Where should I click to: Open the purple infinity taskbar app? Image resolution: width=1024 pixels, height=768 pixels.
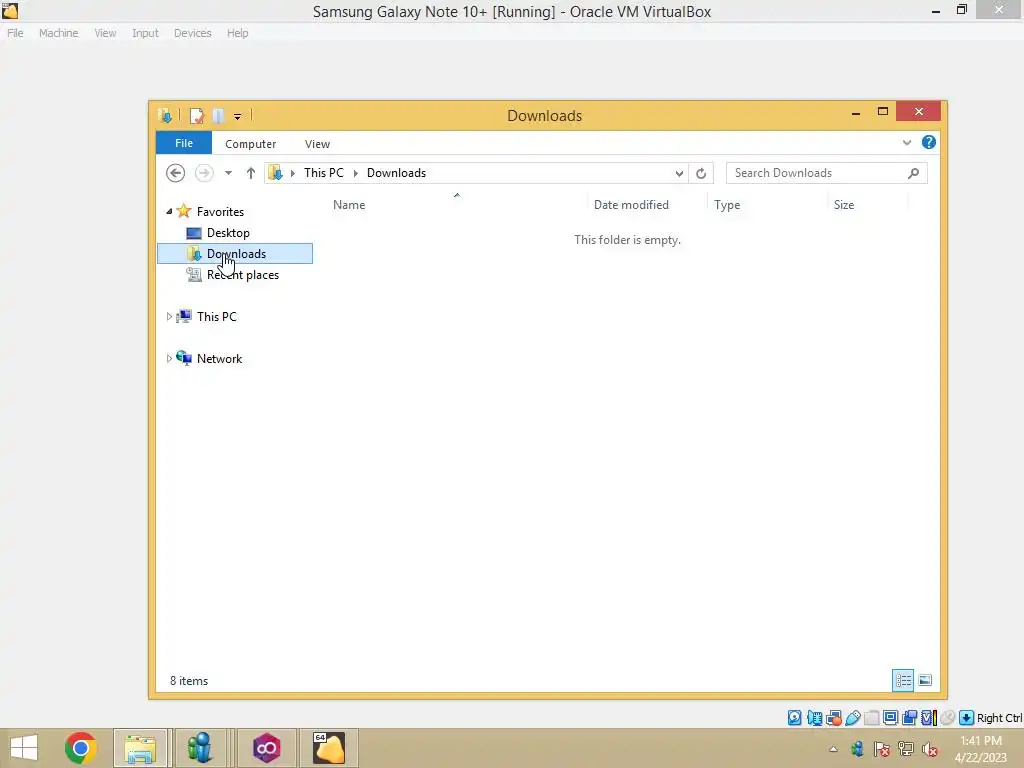pos(266,748)
